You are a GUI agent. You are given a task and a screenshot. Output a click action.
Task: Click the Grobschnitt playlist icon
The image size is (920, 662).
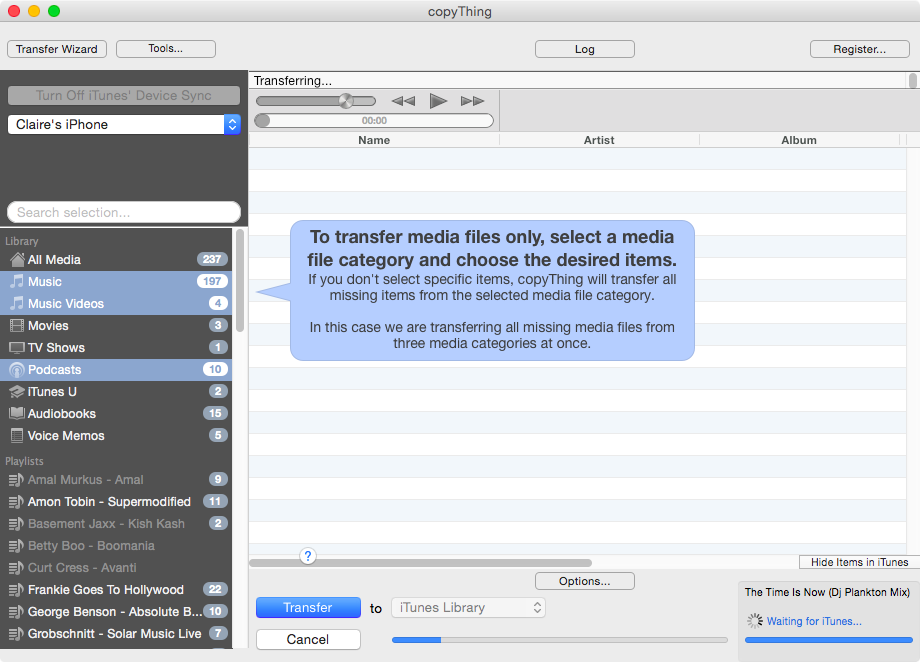pyautogui.click(x=16, y=634)
